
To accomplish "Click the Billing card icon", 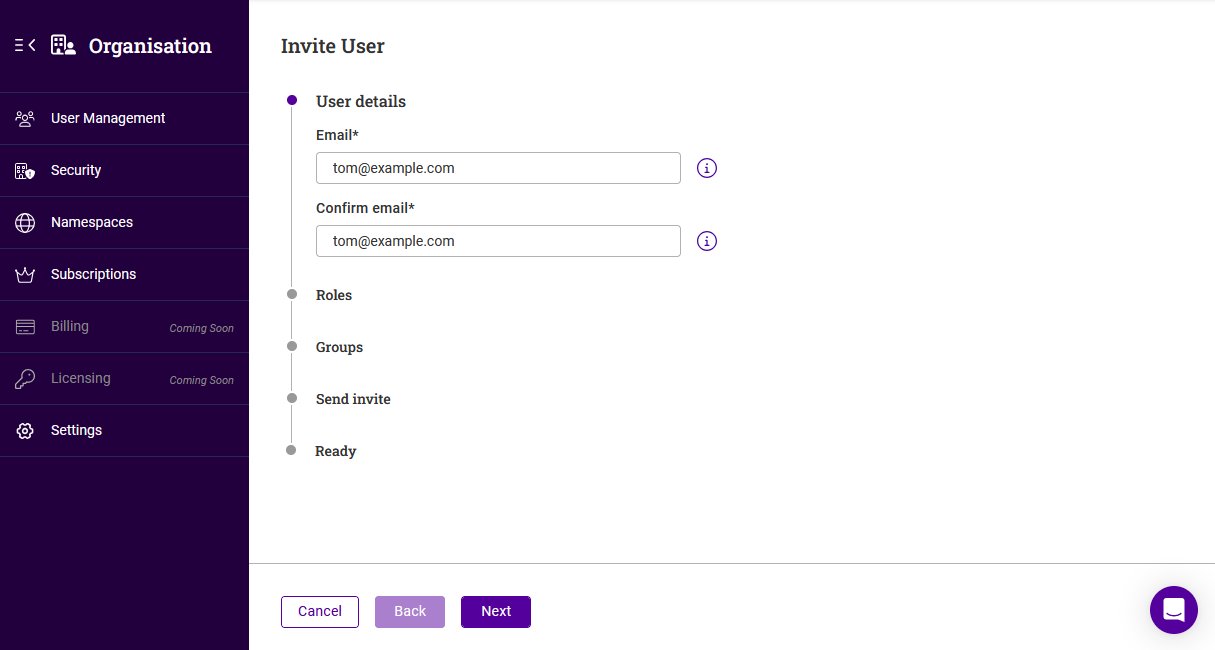I will (25, 326).
